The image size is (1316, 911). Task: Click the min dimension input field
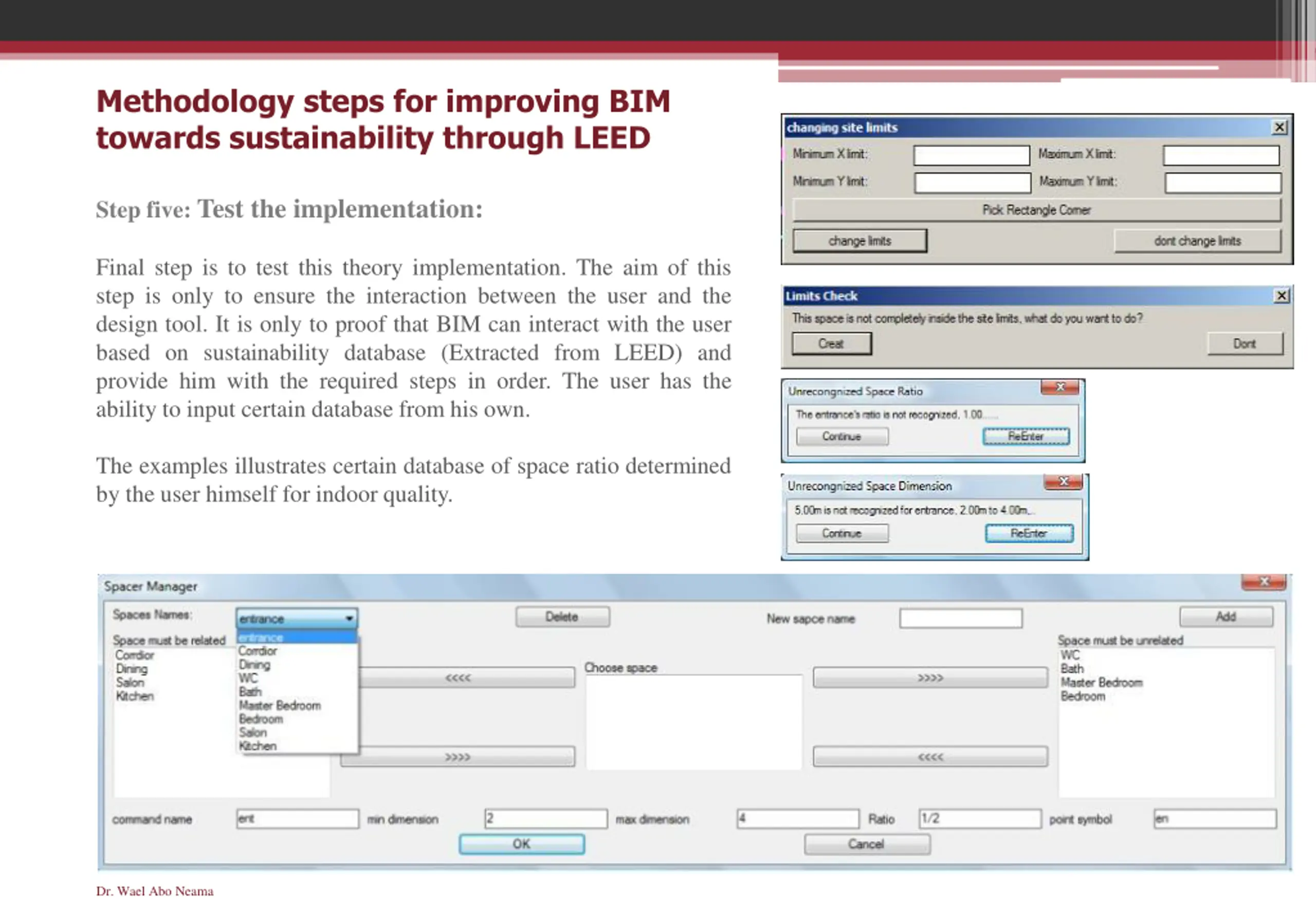(545, 818)
